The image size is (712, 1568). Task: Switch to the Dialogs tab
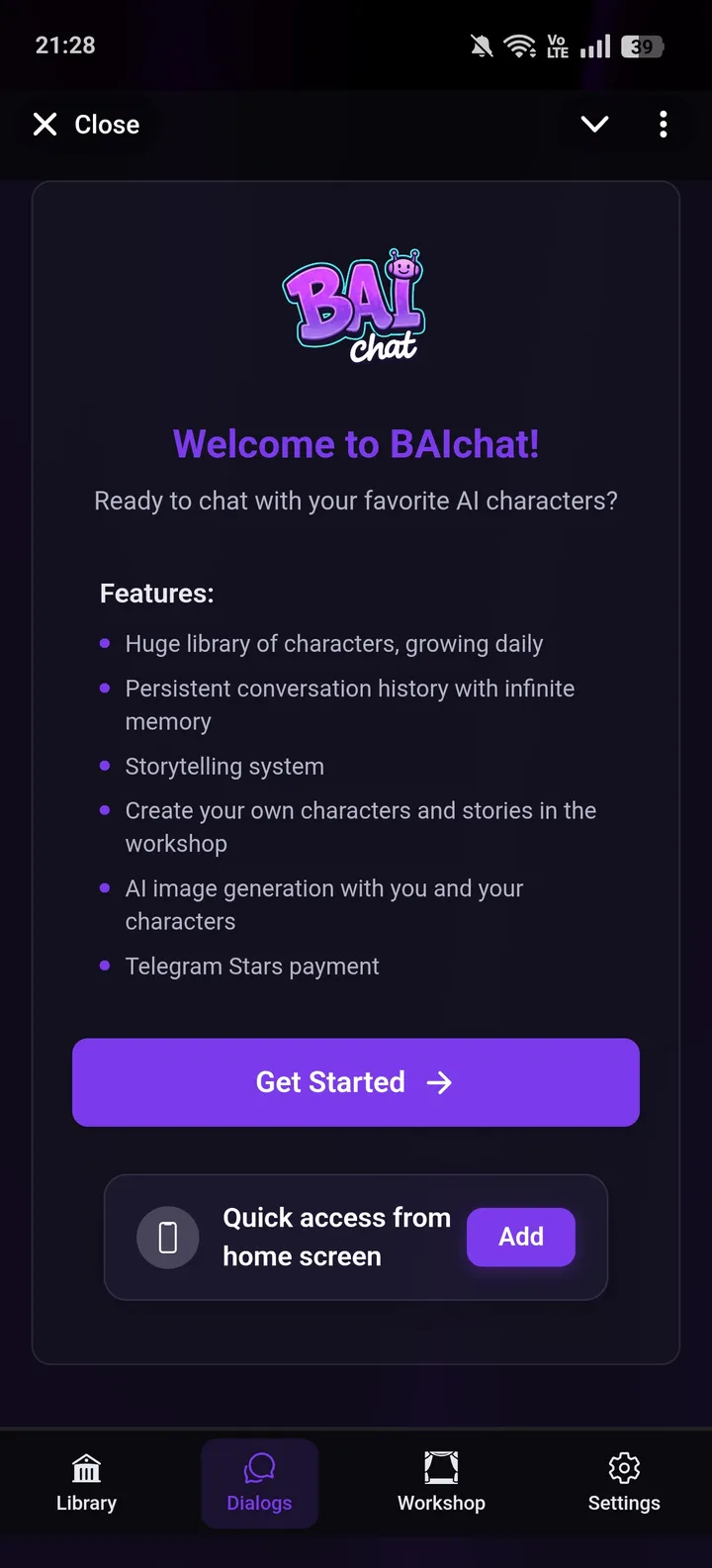click(259, 1482)
